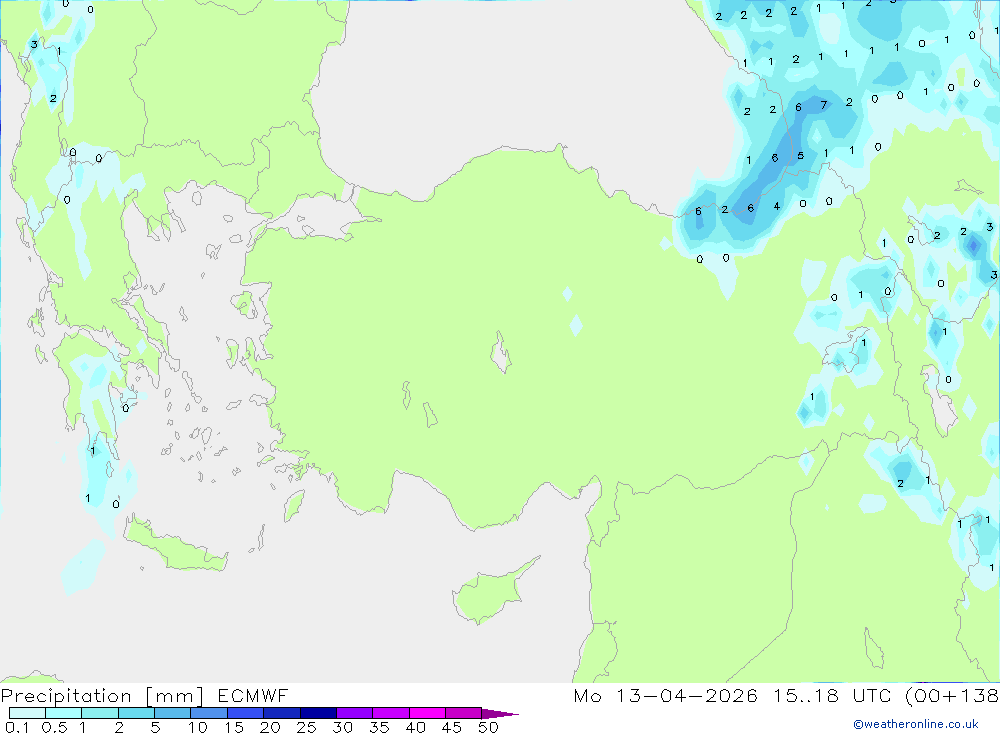Click the 30–35 mm violet legend swatch
The image size is (1000, 733).
pyautogui.click(x=354, y=713)
